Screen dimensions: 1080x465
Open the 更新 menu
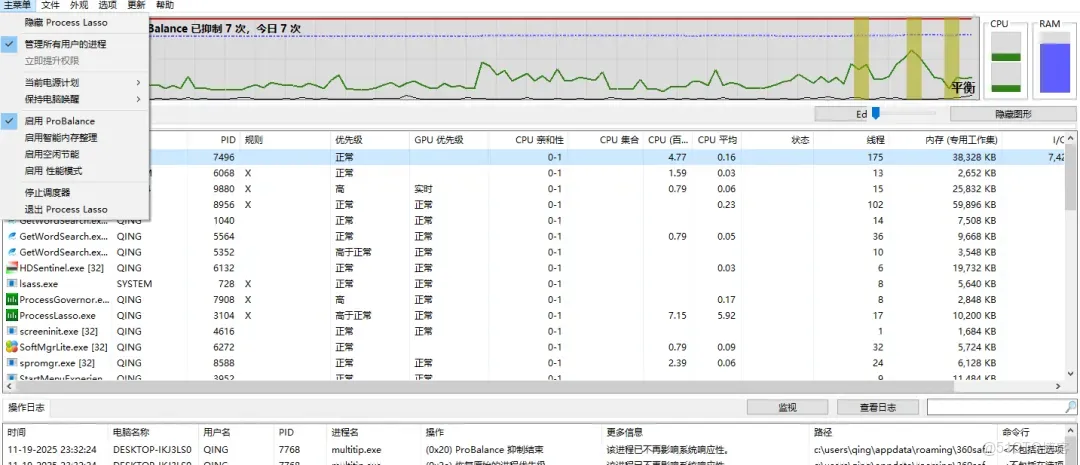[136, 5]
